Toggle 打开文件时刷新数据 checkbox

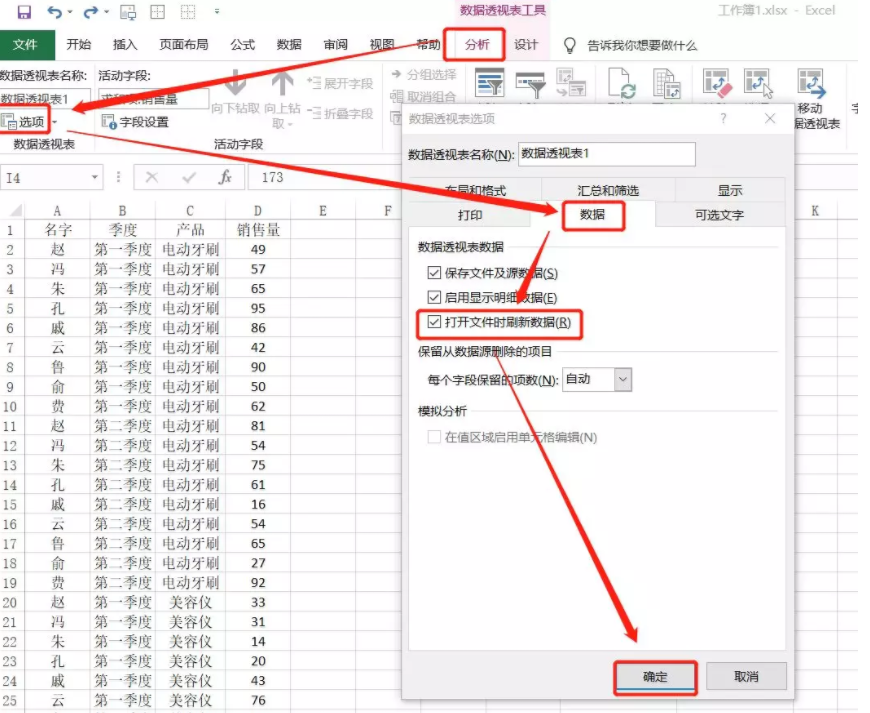(x=434, y=322)
